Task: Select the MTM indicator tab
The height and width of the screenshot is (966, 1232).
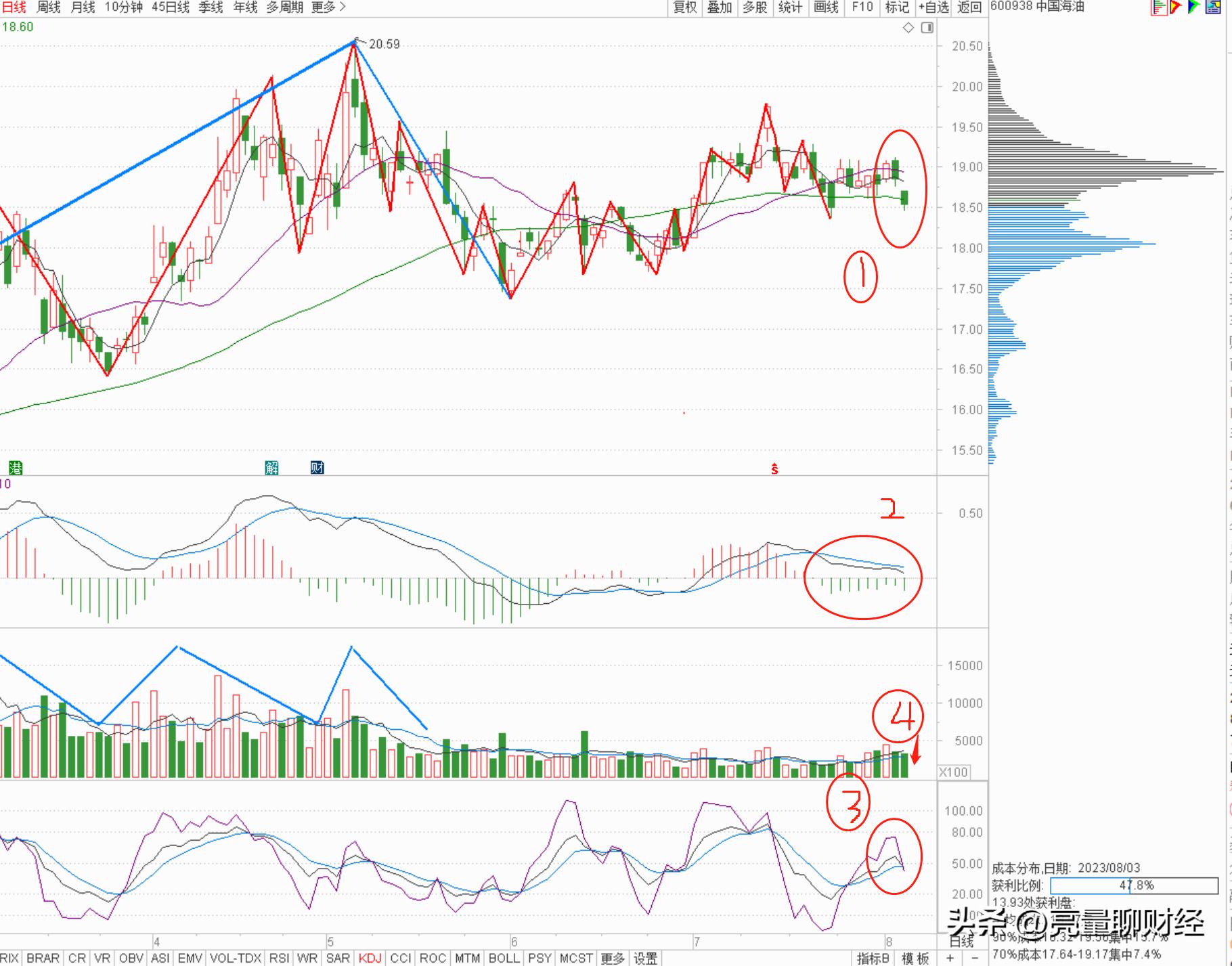Action: point(468,959)
